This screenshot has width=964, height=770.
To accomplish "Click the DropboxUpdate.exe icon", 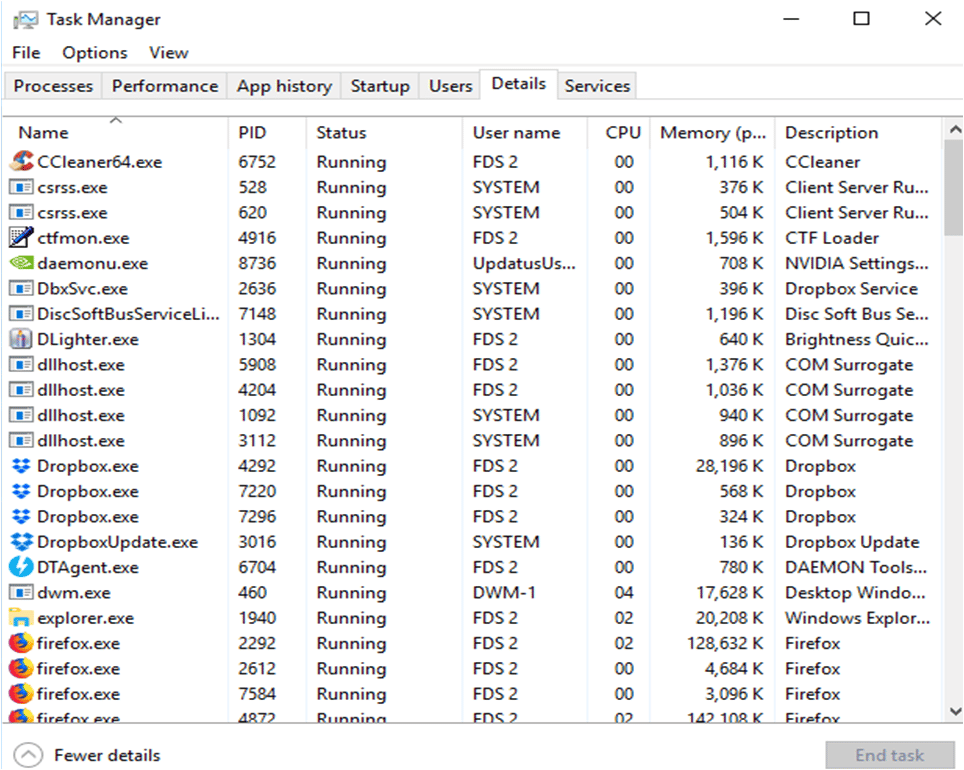I will tap(22, 542).
